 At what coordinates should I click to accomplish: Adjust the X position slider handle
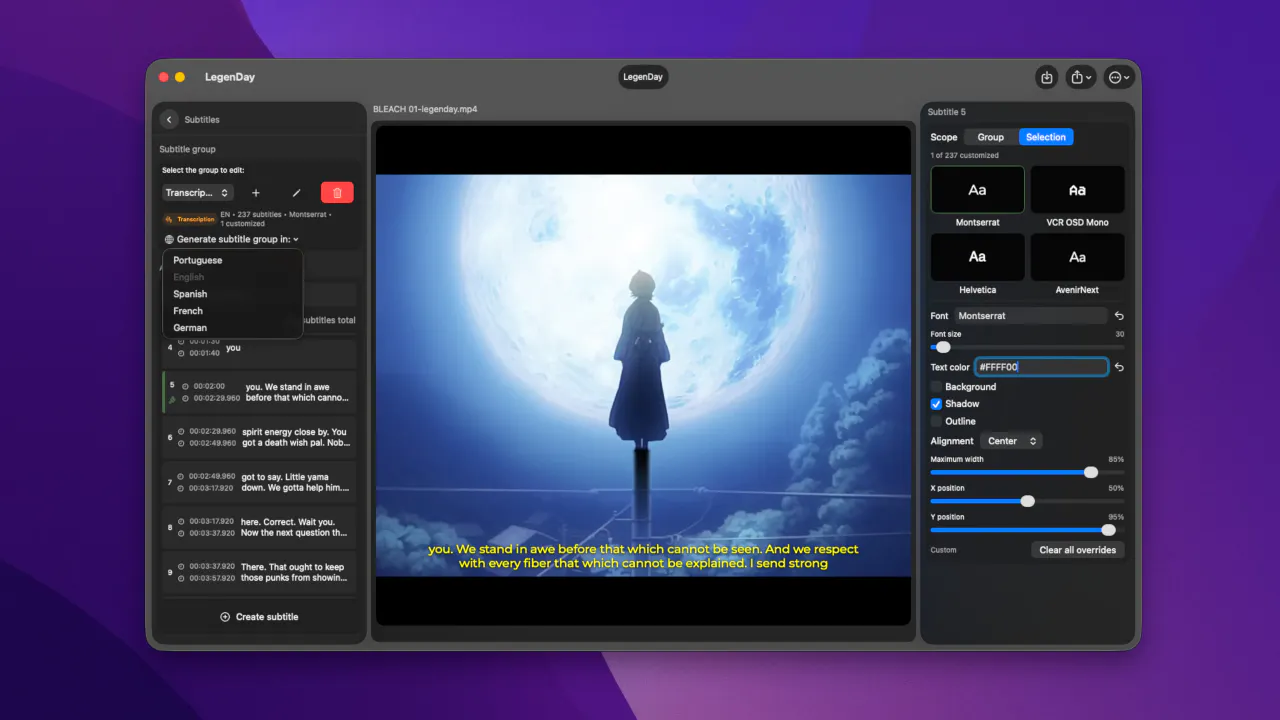coord(1027,501)
